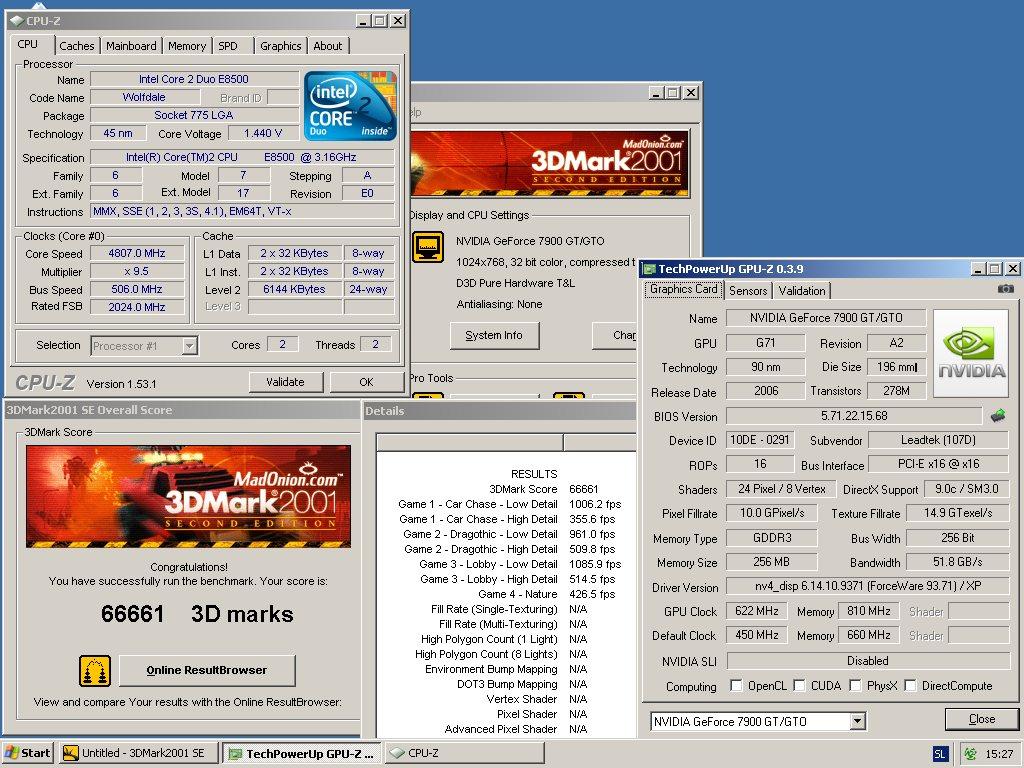Click the Subvendor Leadtek field in GPU-Z
1024x768 pixels.
tap(938, 440)
